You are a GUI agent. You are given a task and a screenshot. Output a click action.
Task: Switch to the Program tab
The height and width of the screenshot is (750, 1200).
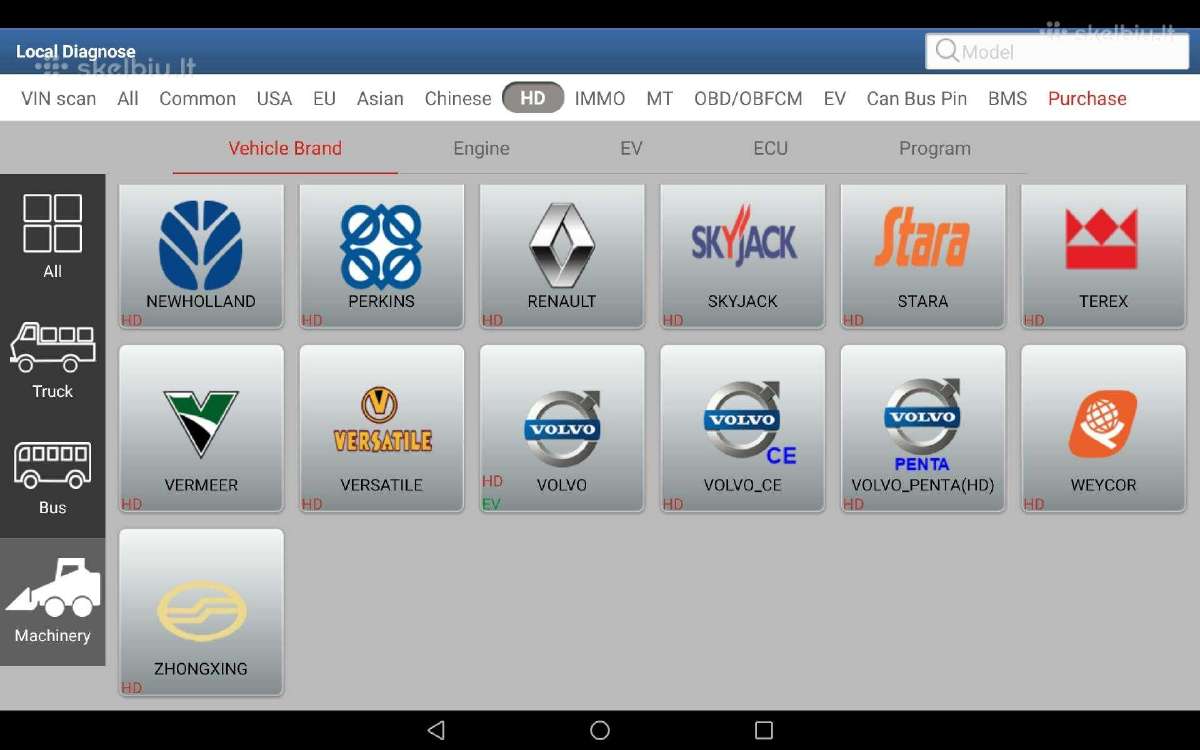click(x=935, y=148)
